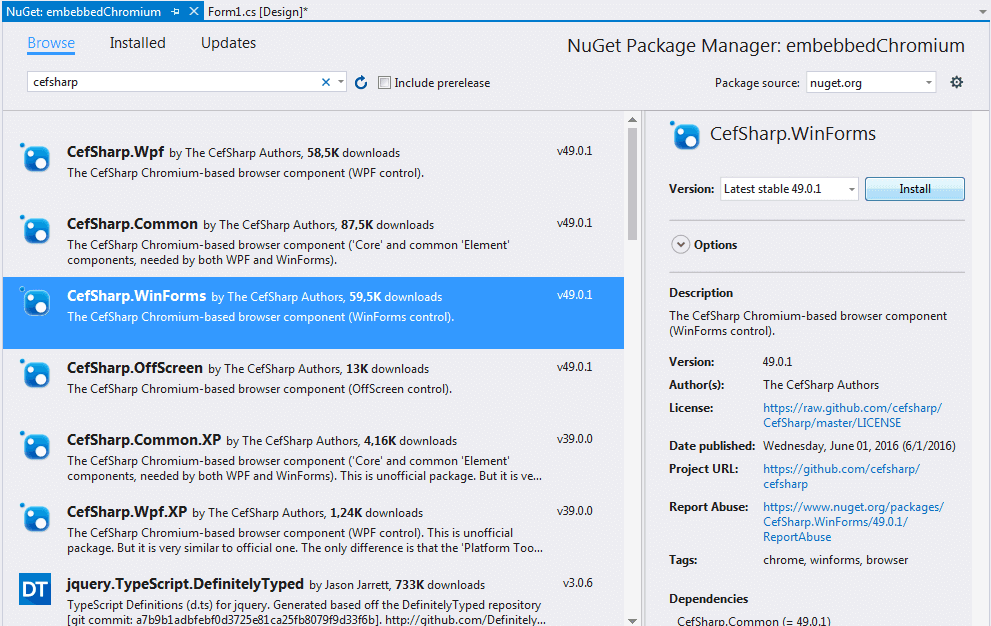
Task: Click the jquery.TypeScript.DefinitelyTyped DT icon
Action: pyautogui.click(x=35, y=590)
